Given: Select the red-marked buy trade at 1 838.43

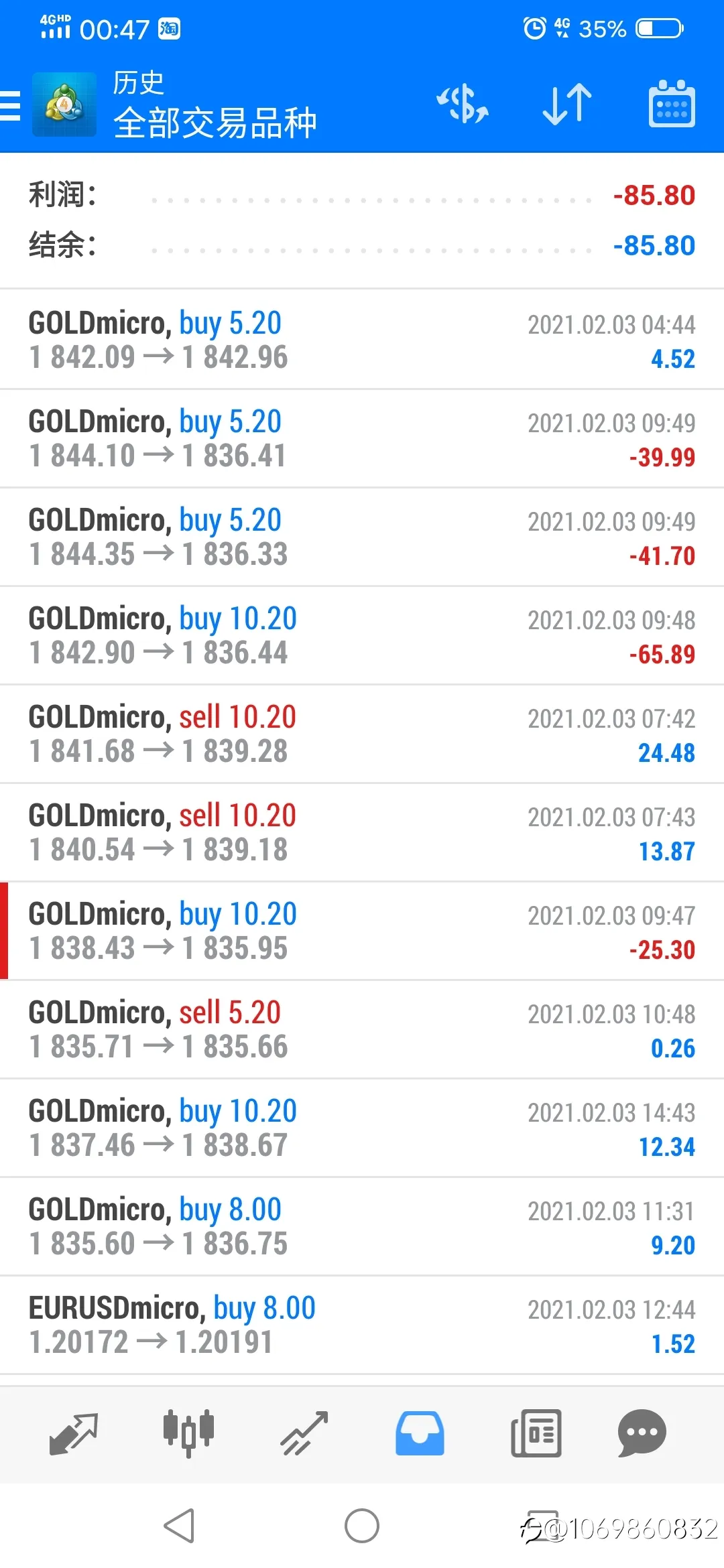Looking at the screenshot, I should pyautogui.click(x=362, y=931).
